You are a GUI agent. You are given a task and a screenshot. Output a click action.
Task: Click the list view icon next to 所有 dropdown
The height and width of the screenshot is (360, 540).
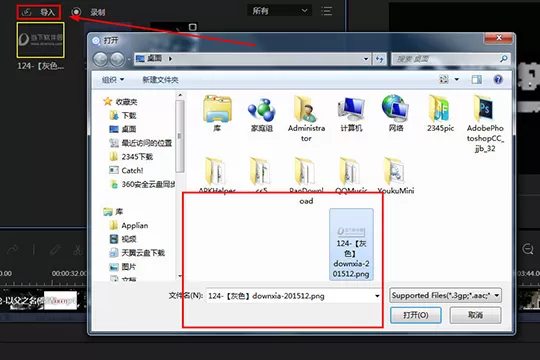pyautogui.click(x=326, y=11)
